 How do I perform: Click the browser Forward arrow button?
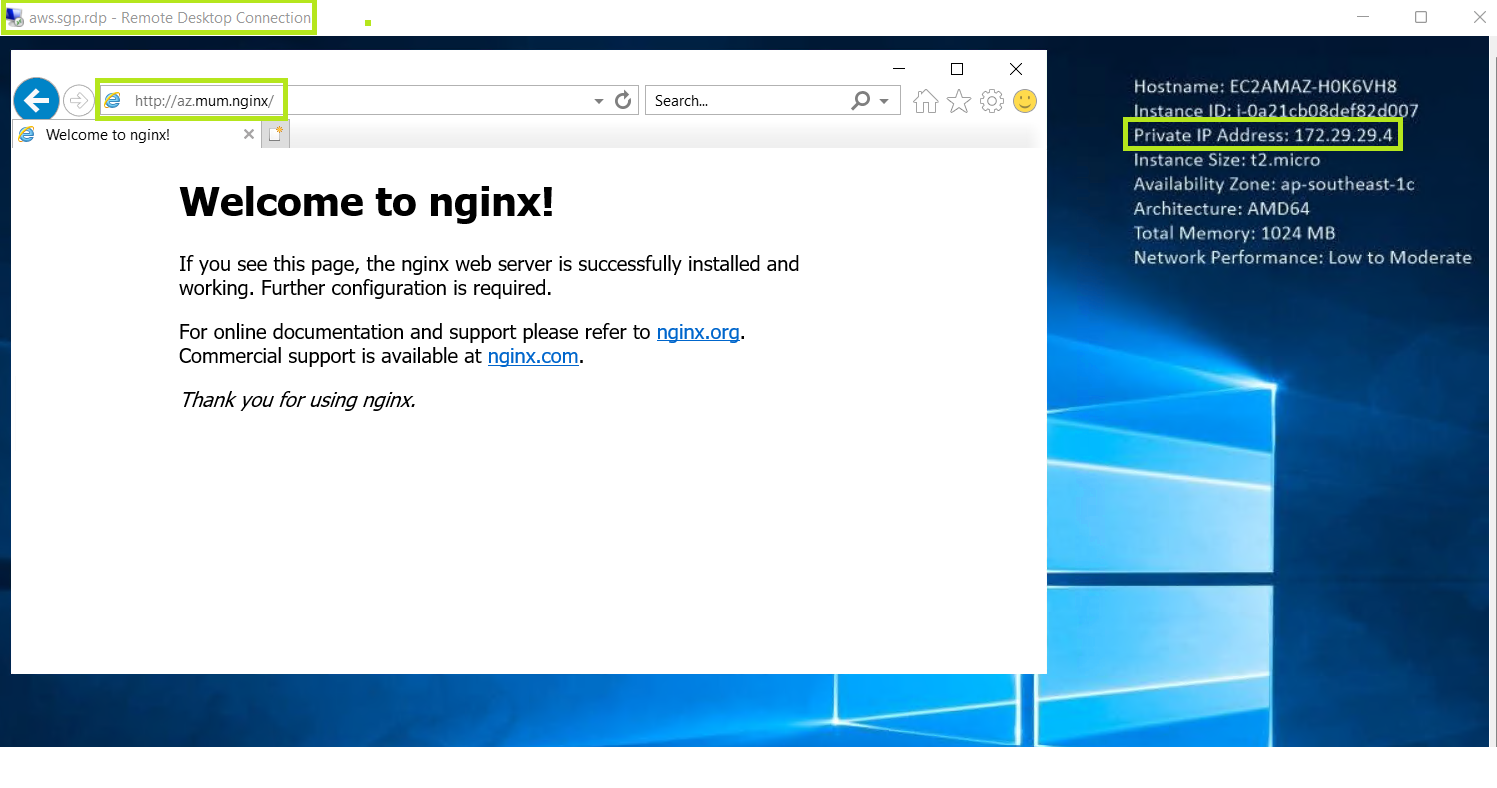click(78, 100)
